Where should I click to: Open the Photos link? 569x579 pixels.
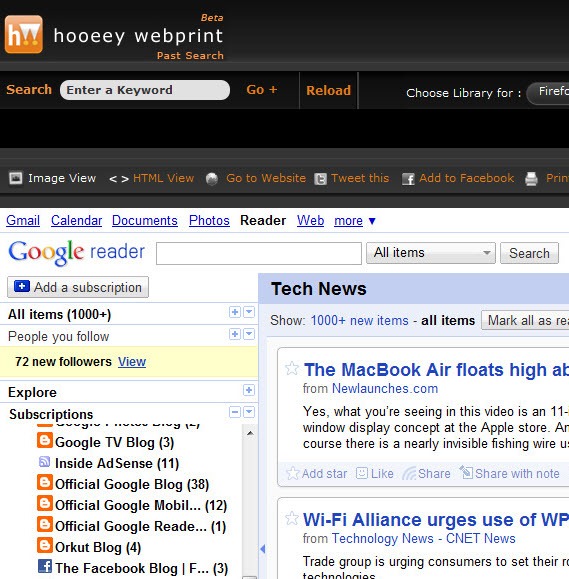pyautogui.click(x=209, y=221)
